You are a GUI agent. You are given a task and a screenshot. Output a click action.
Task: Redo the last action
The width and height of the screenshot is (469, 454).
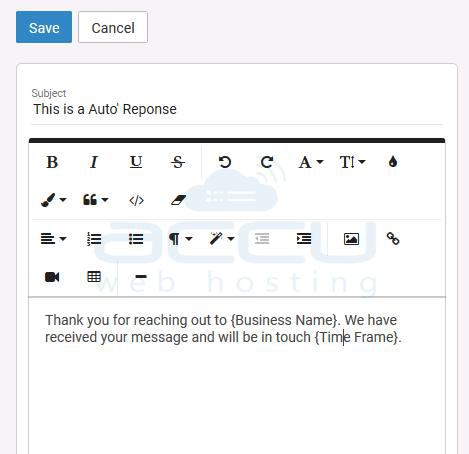[x=267, y=162]
